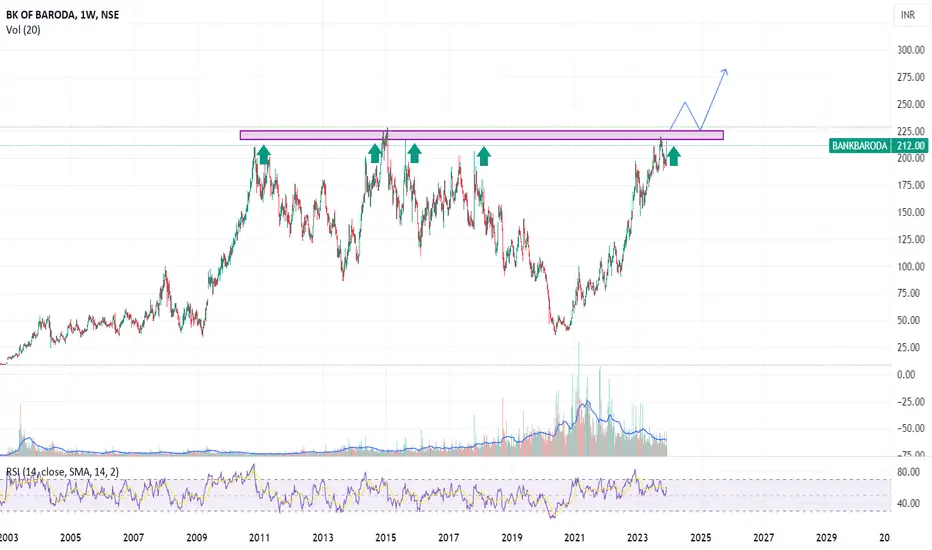Image resolution: width=932 pixels, height=550 pixels.
Task: Click the 2023 time axis label
Action: 638,538
